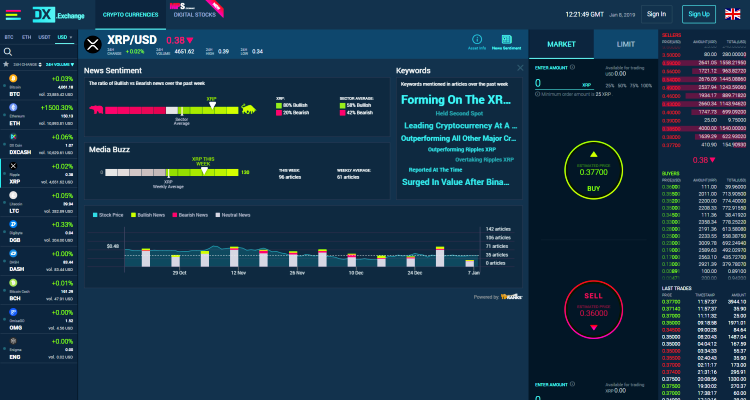Click the 'Reported At The Time' keyword
750x400 pixels.
pos(435,170)
